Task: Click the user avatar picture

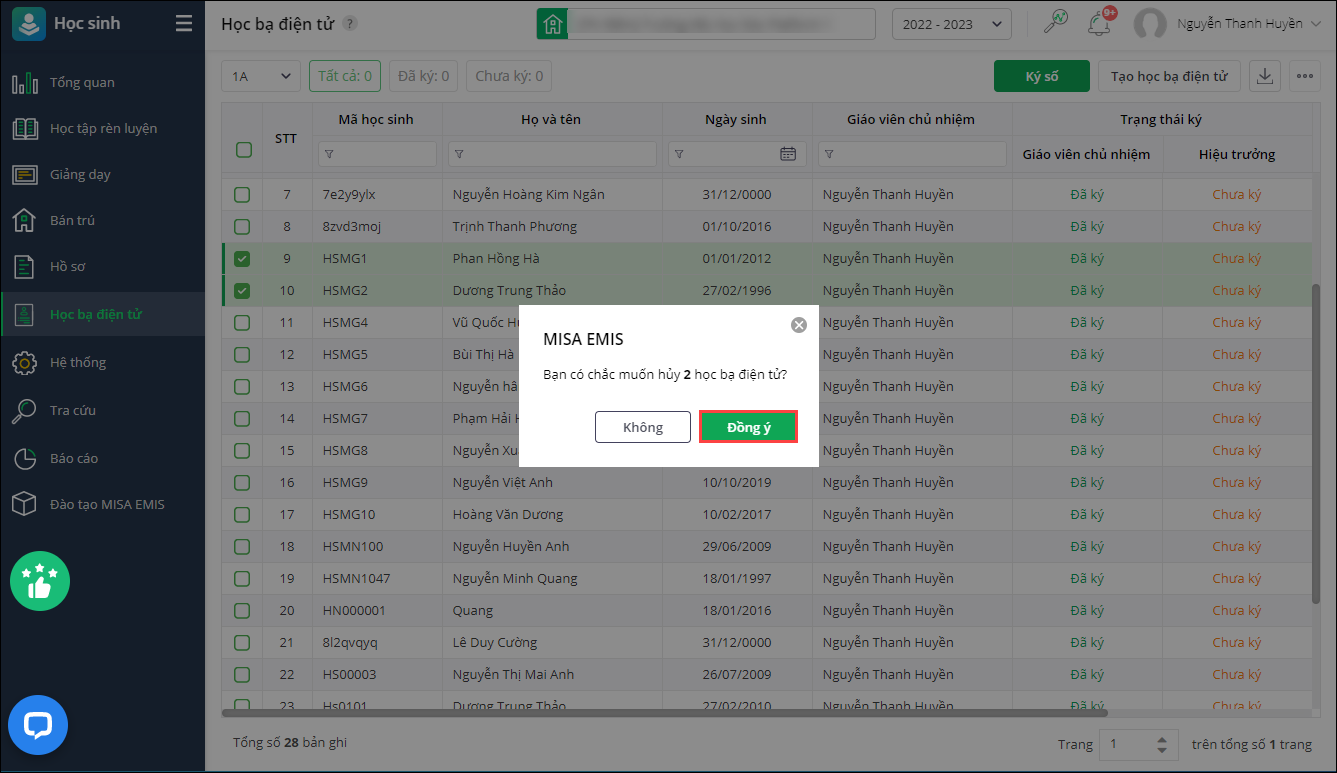Action: tap(1151, 24)
